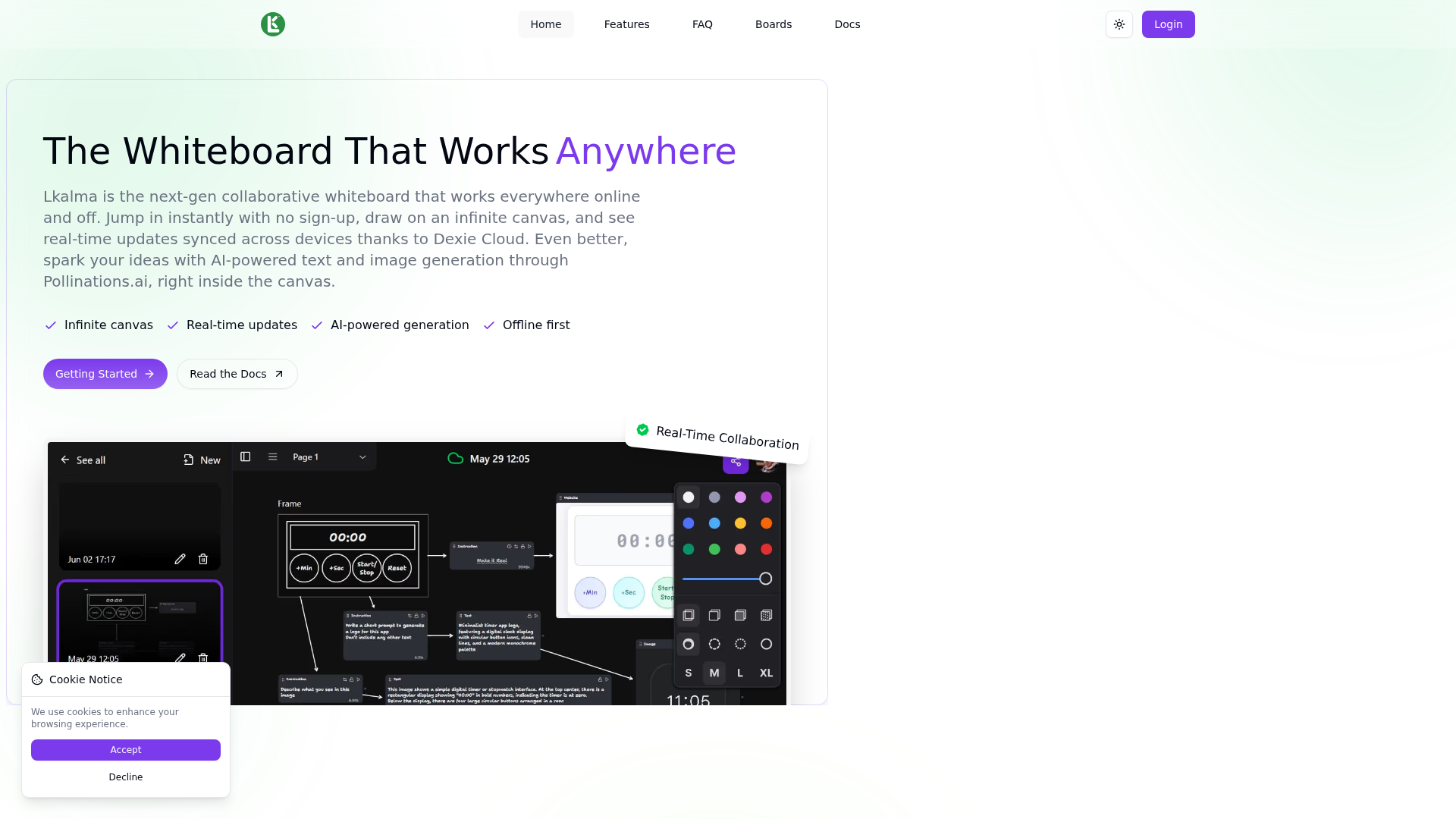Click the cookie icon beside Cookie Notice

click(x=37, y=679)
